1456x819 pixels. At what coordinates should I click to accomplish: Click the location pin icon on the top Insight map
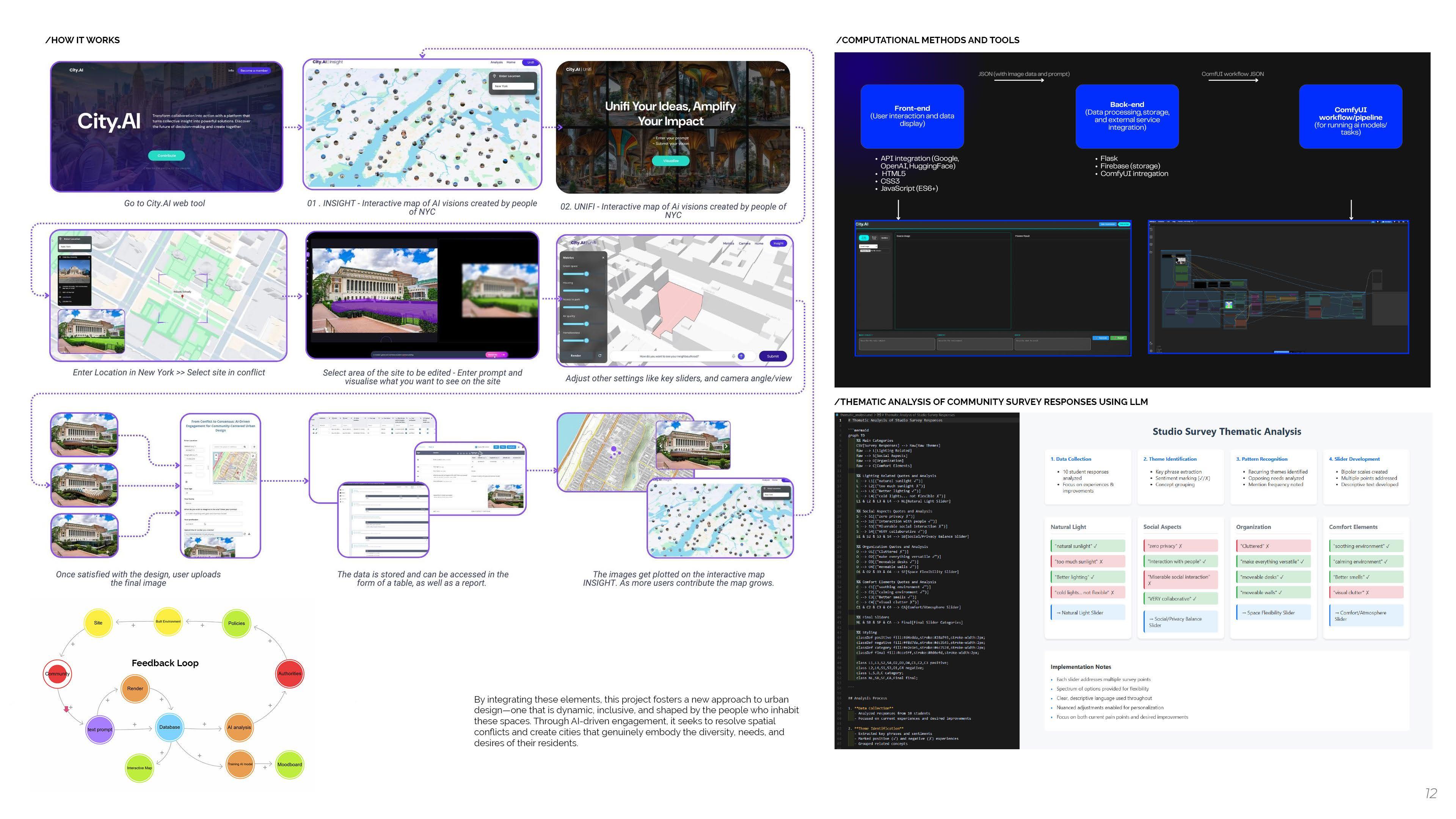coord(494,76)
